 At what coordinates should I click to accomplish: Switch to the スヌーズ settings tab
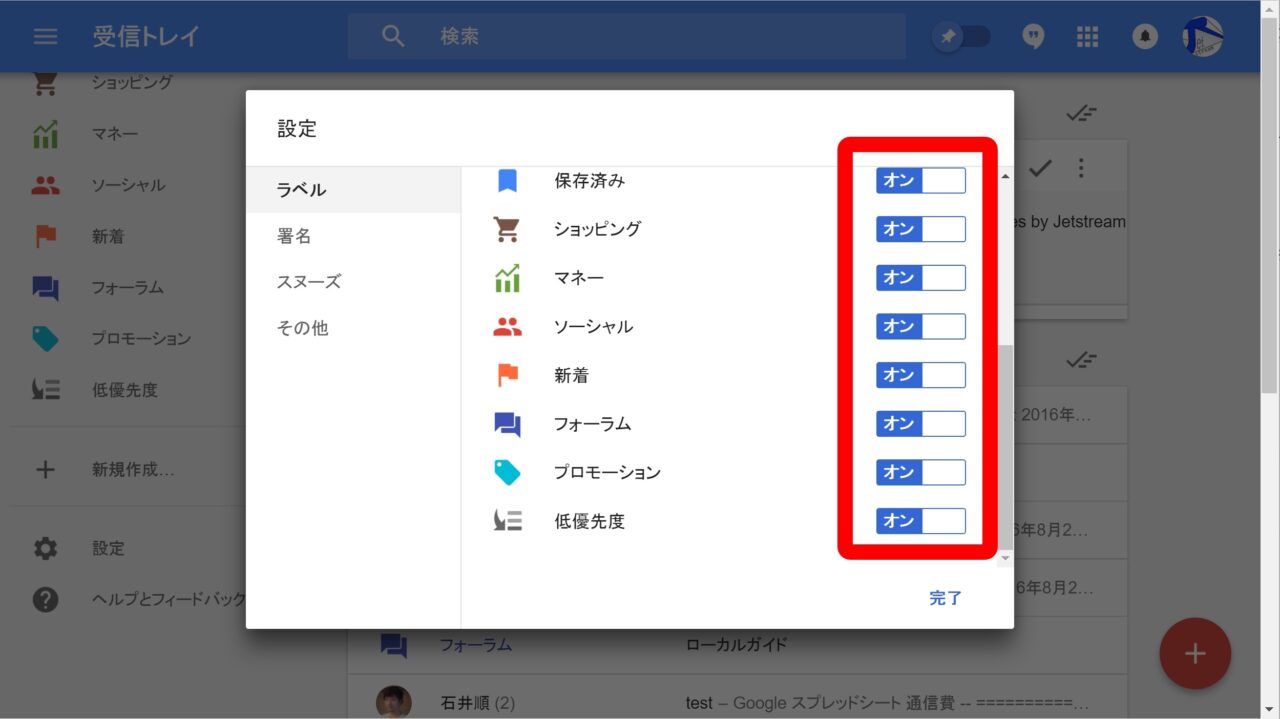click(x=308, y=282)
